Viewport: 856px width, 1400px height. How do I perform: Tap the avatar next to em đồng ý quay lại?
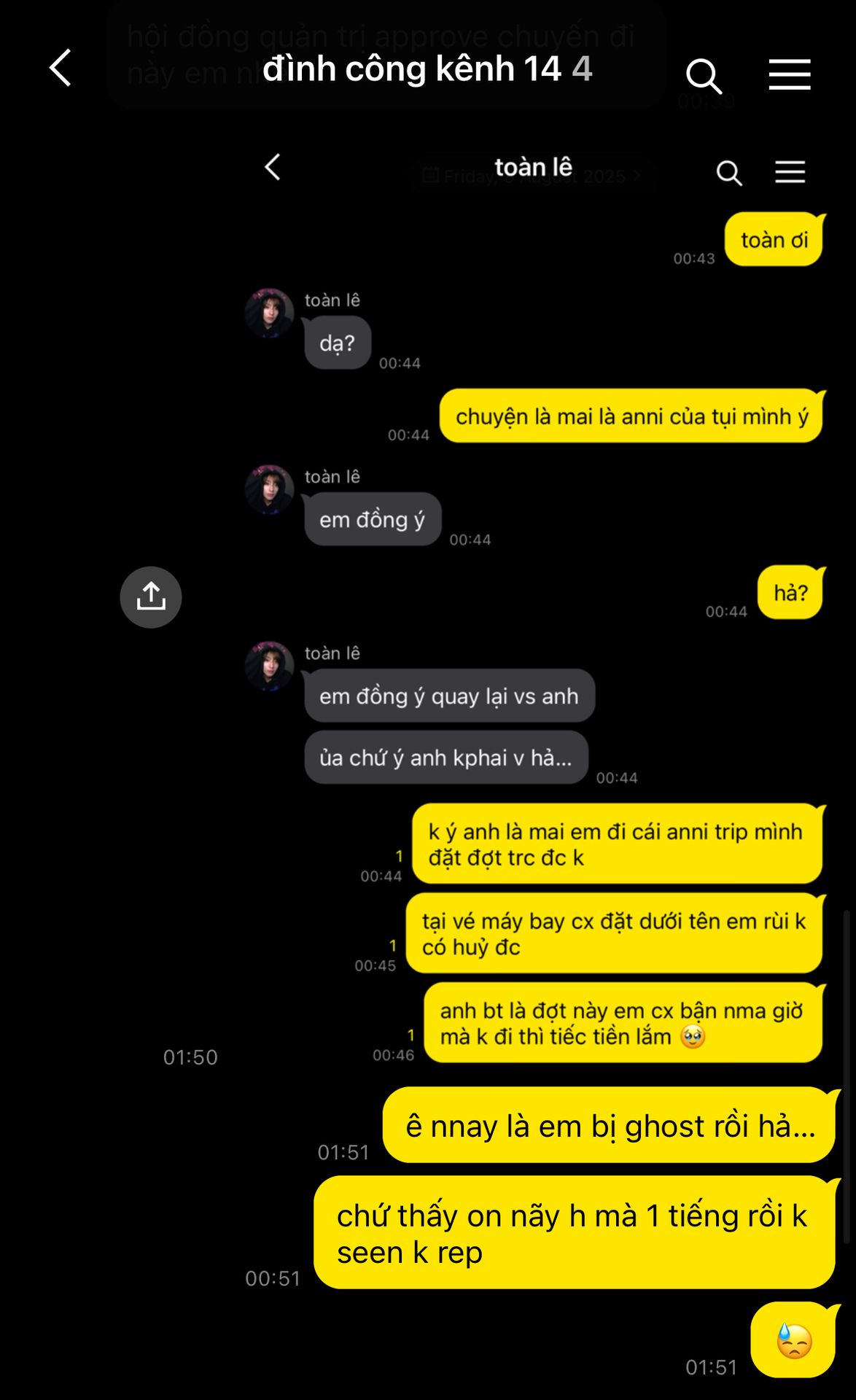[269, 666]
